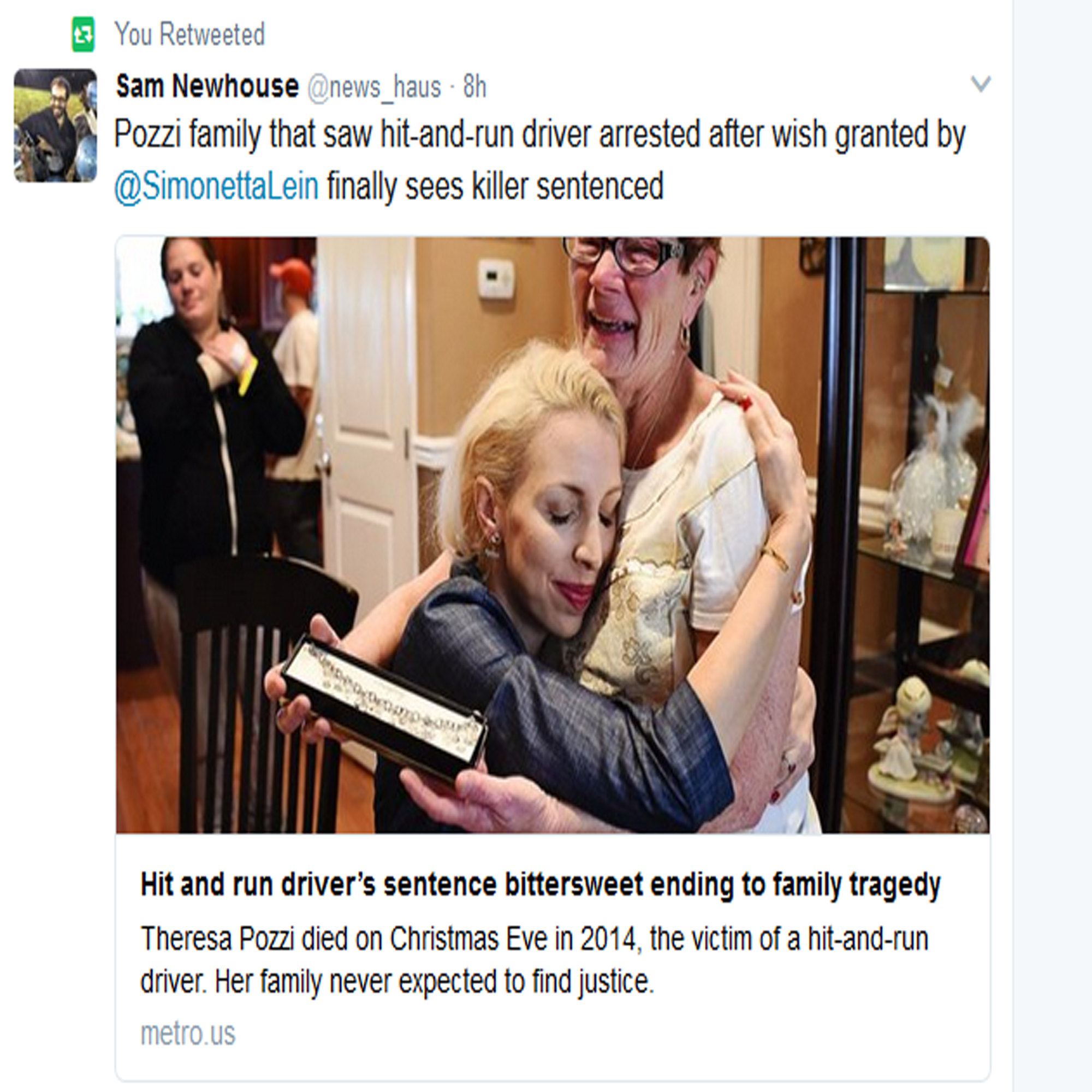Click the "You Retweeted" label
Viewport: 1092px width, 1092px height.
point(190,34)
